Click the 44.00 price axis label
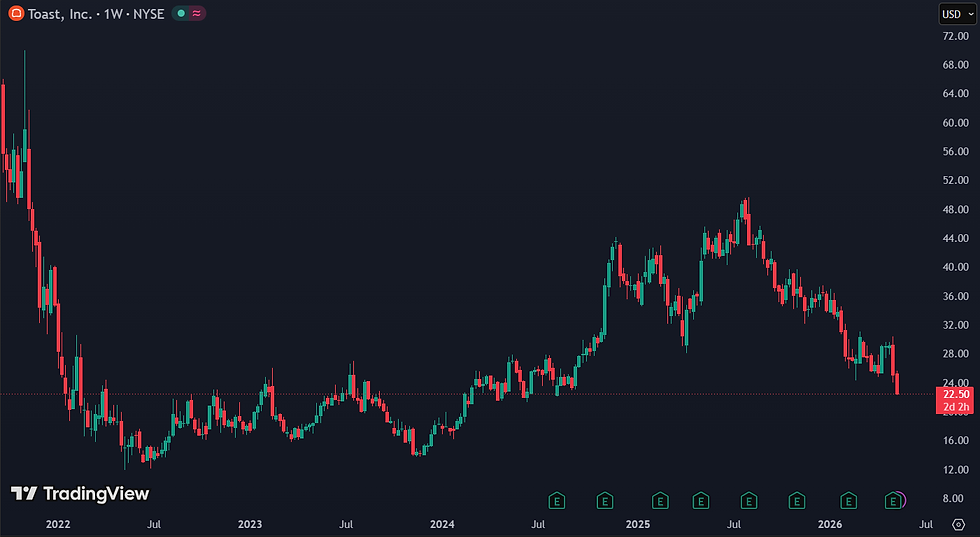This screenshot has width=980, height=537. 956,239
